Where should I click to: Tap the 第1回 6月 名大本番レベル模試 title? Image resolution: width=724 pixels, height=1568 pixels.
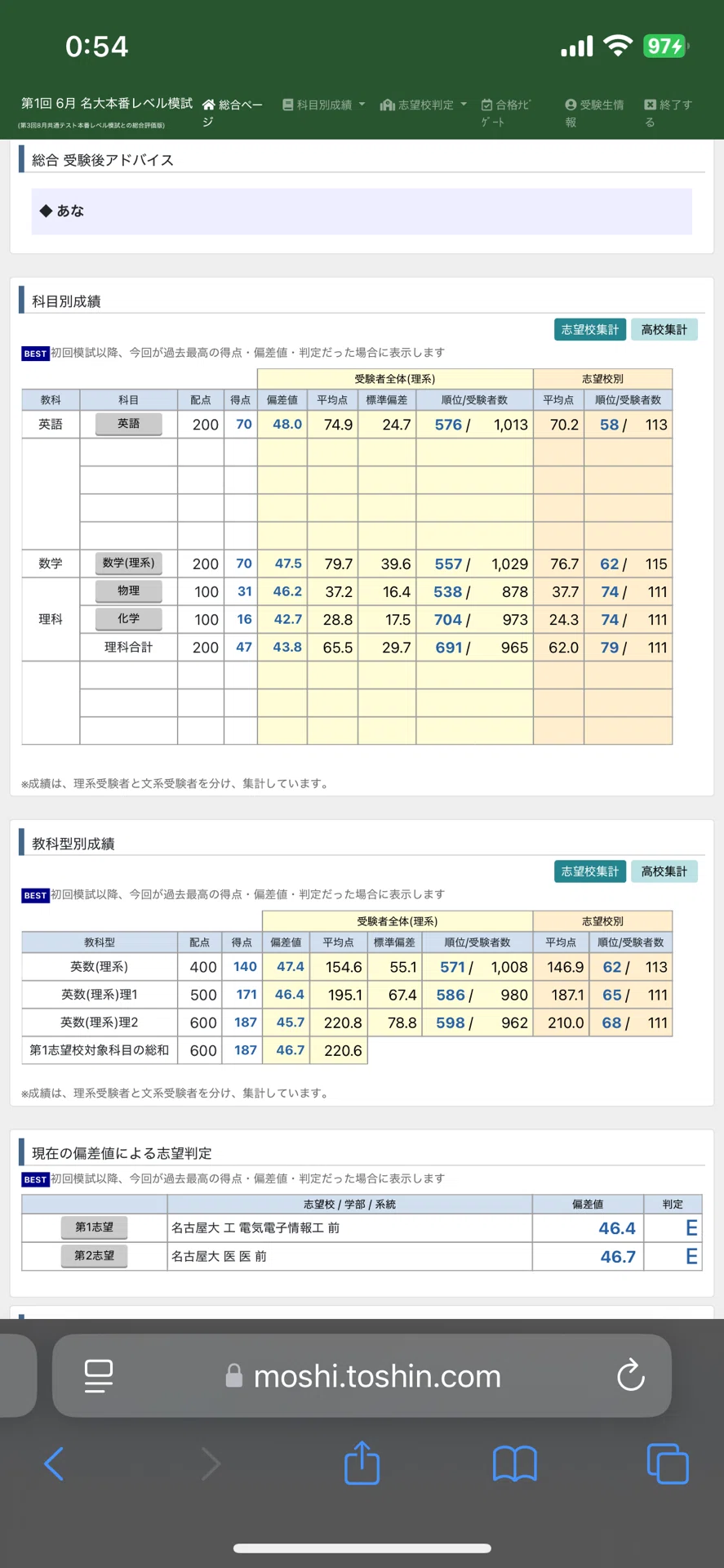[x=107, y=104]
